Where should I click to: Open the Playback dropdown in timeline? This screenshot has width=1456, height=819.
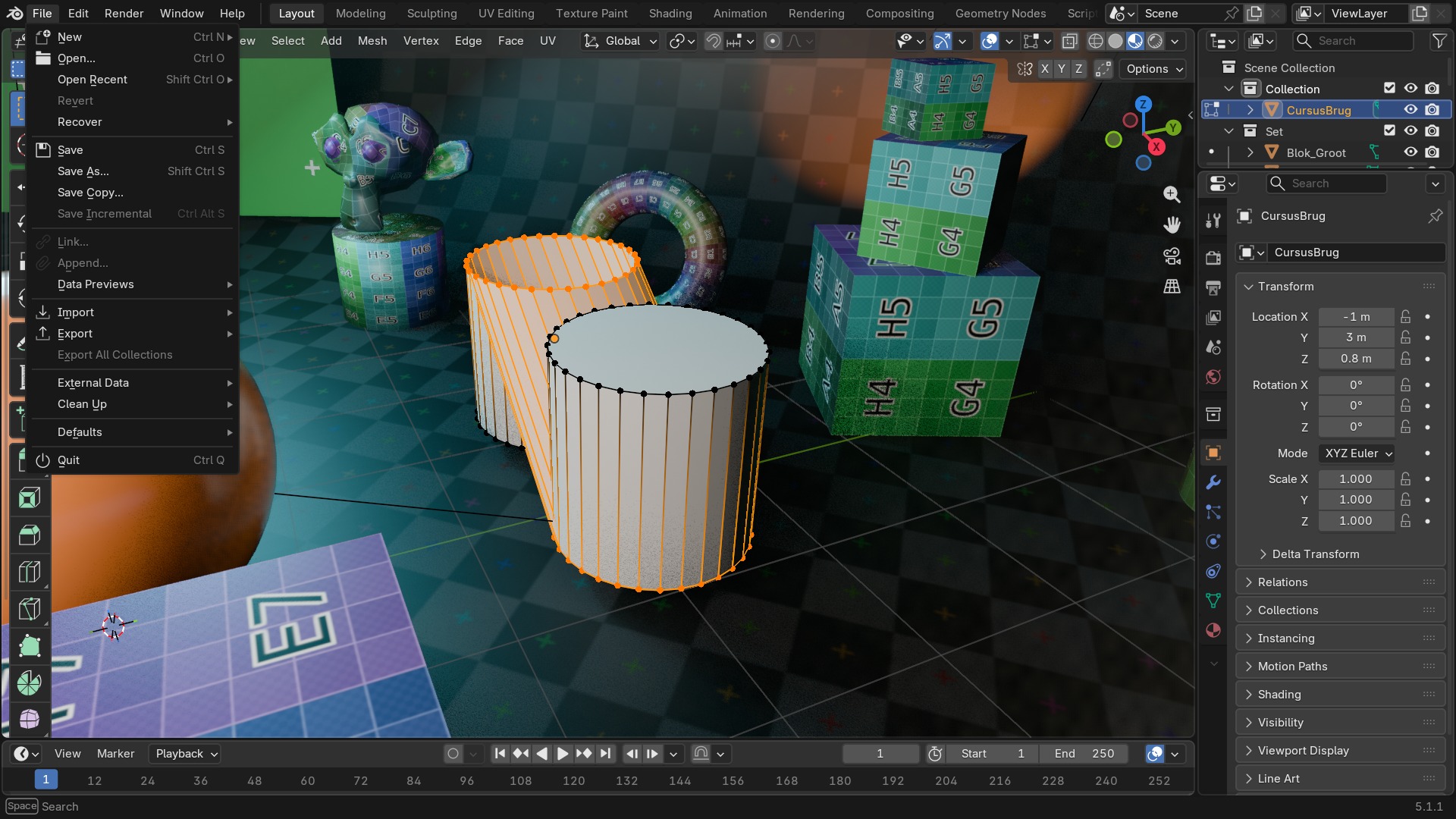(x=184, y=754)
